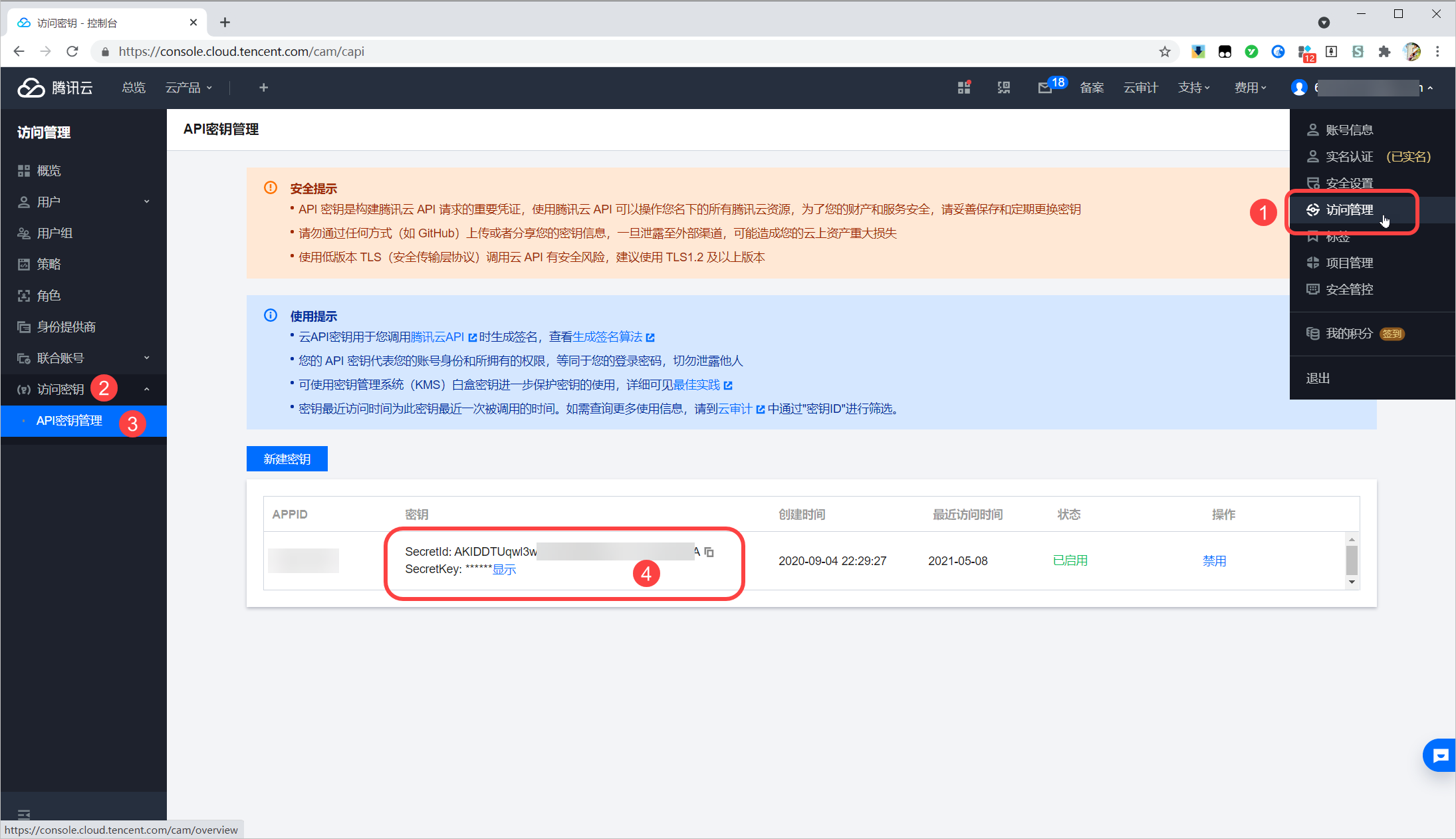Select 访问管理 in account menu
This screenshot has height=839, width=1456.
click(x=1349, y=210)
